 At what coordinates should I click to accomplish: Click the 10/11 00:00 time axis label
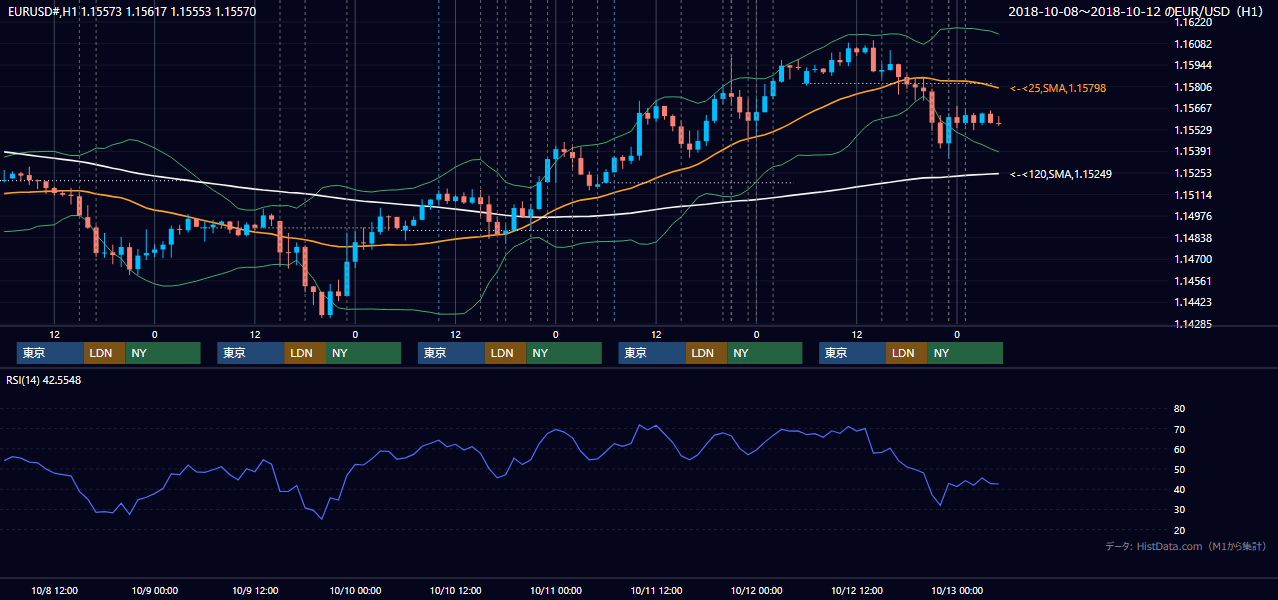(556, 590)
